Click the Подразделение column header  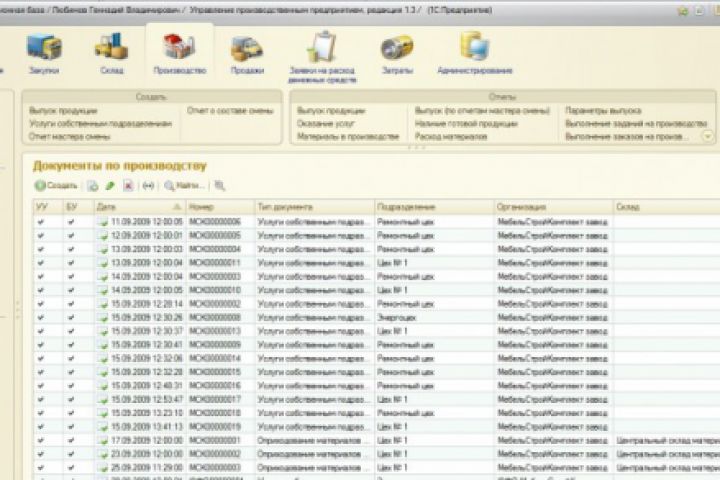(434, 207)
